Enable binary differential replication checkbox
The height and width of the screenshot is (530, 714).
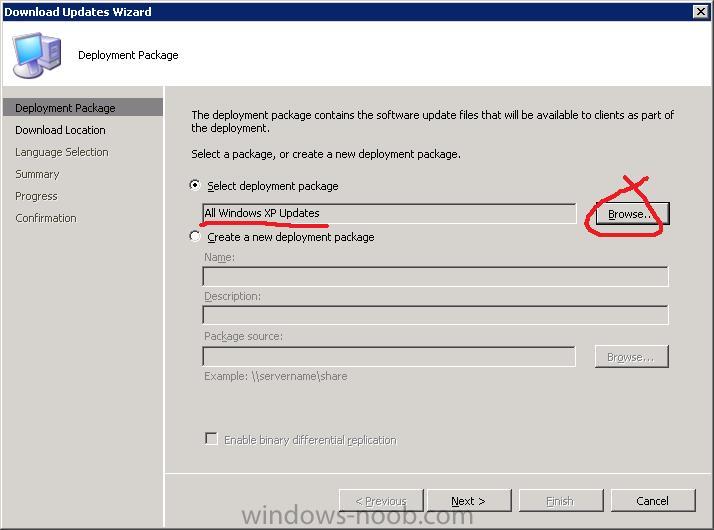tap(211, 438)
